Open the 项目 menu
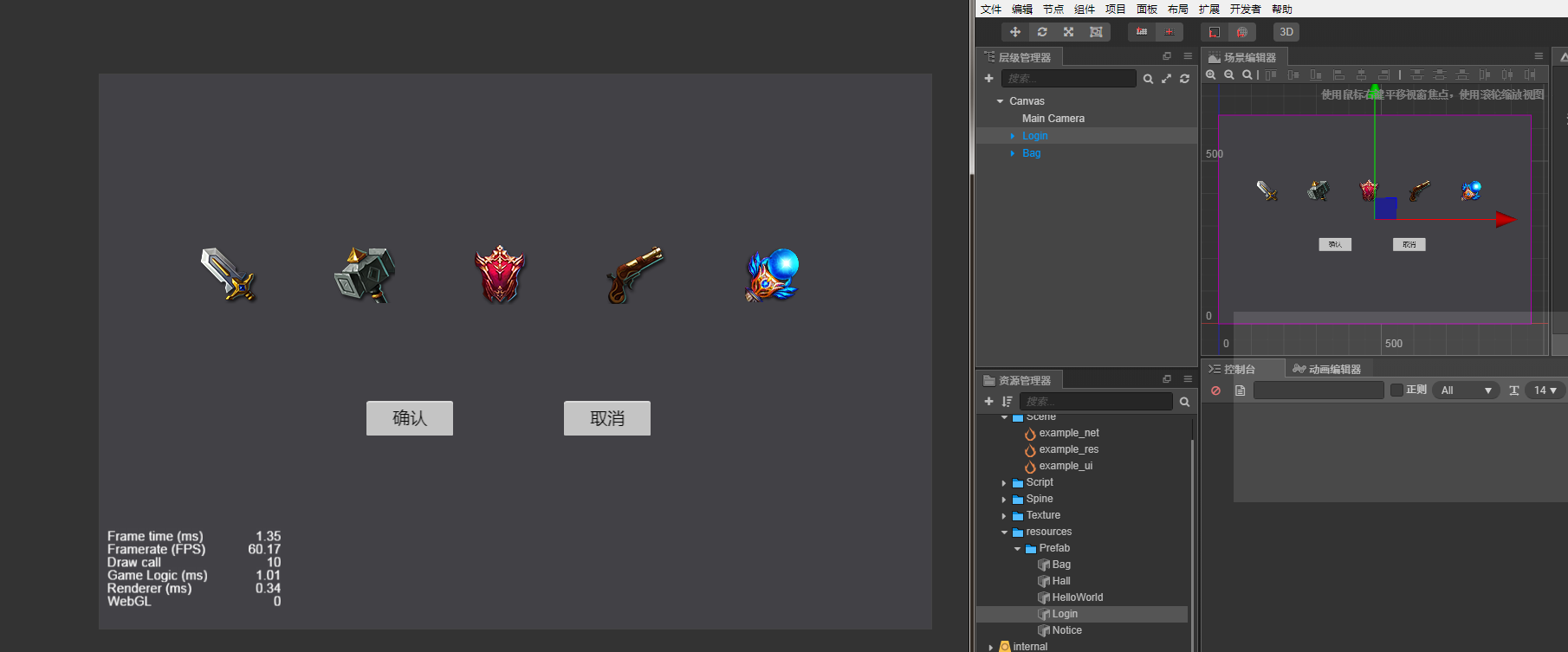Screen dimensions: 1568x652 (1116, 10)
